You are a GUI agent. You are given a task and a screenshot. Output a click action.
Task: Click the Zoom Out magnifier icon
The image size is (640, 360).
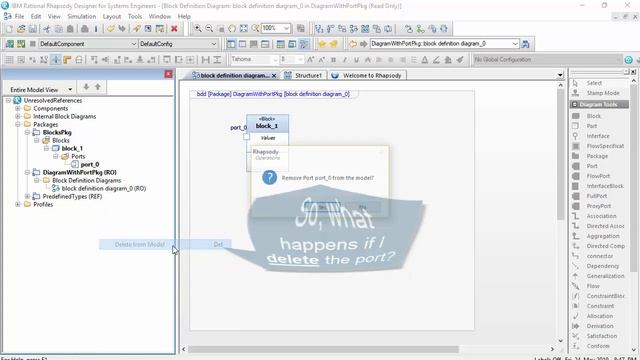pyautogui.click(x=209, y=29)
